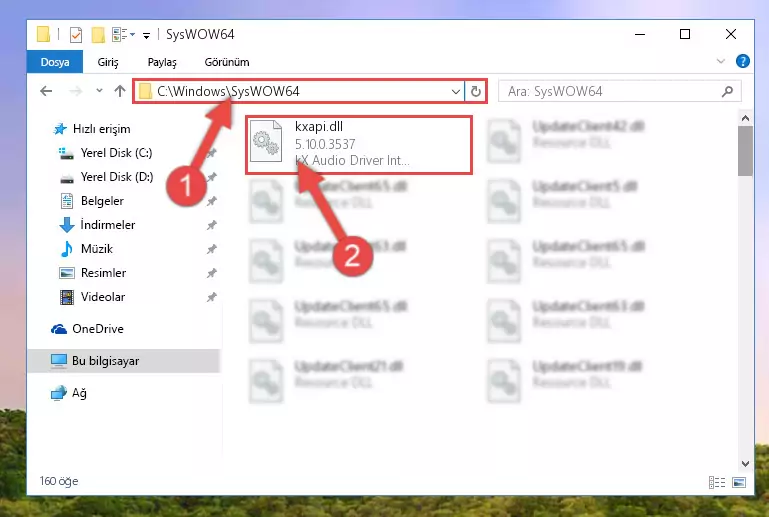Click the vertical scrollbar thumb

pos(745,151)
